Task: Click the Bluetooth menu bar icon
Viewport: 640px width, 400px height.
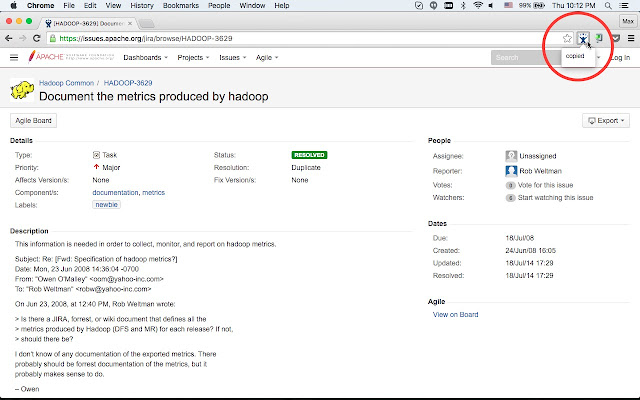Action: (463, 5)
